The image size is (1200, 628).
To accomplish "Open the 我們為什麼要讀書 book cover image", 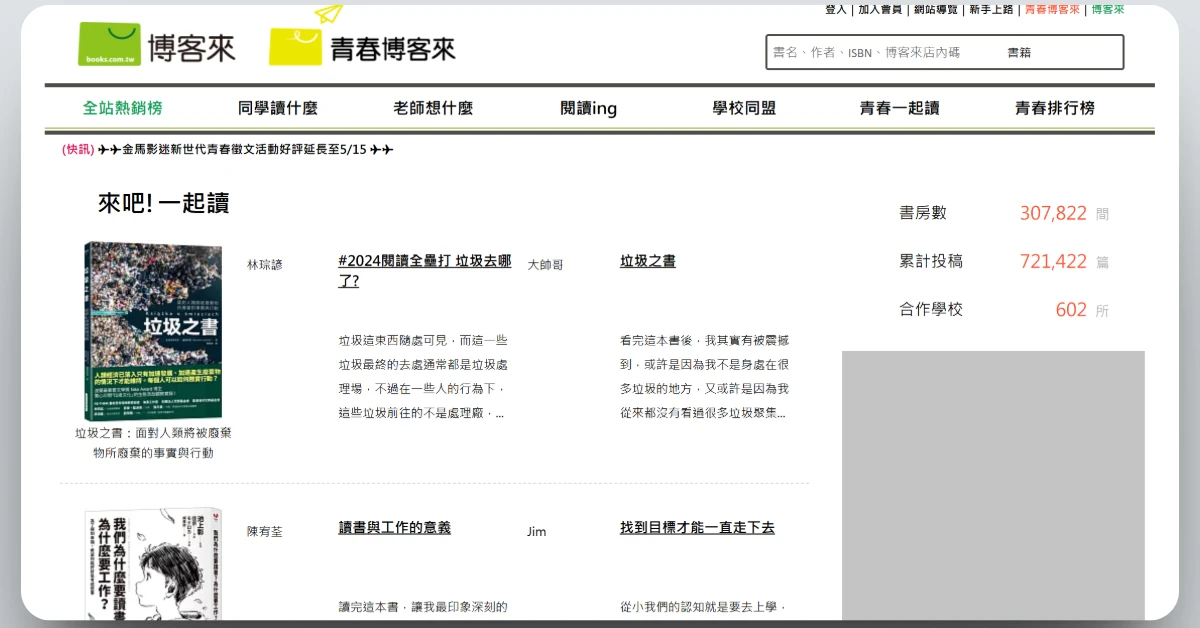I will click(x=153, y=565).
